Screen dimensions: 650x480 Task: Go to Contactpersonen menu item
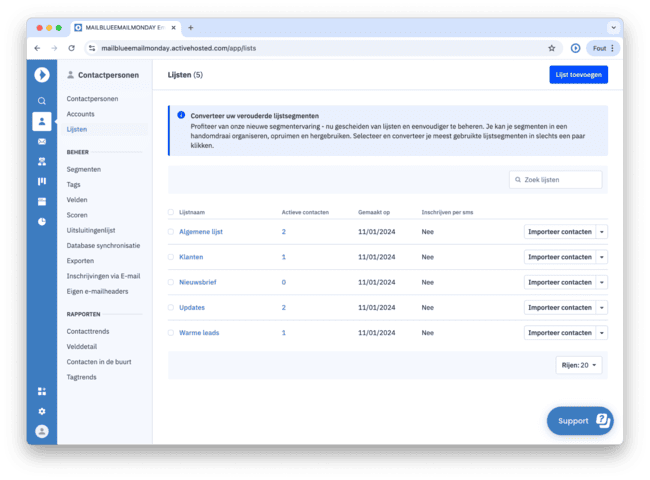pos(92,99)
